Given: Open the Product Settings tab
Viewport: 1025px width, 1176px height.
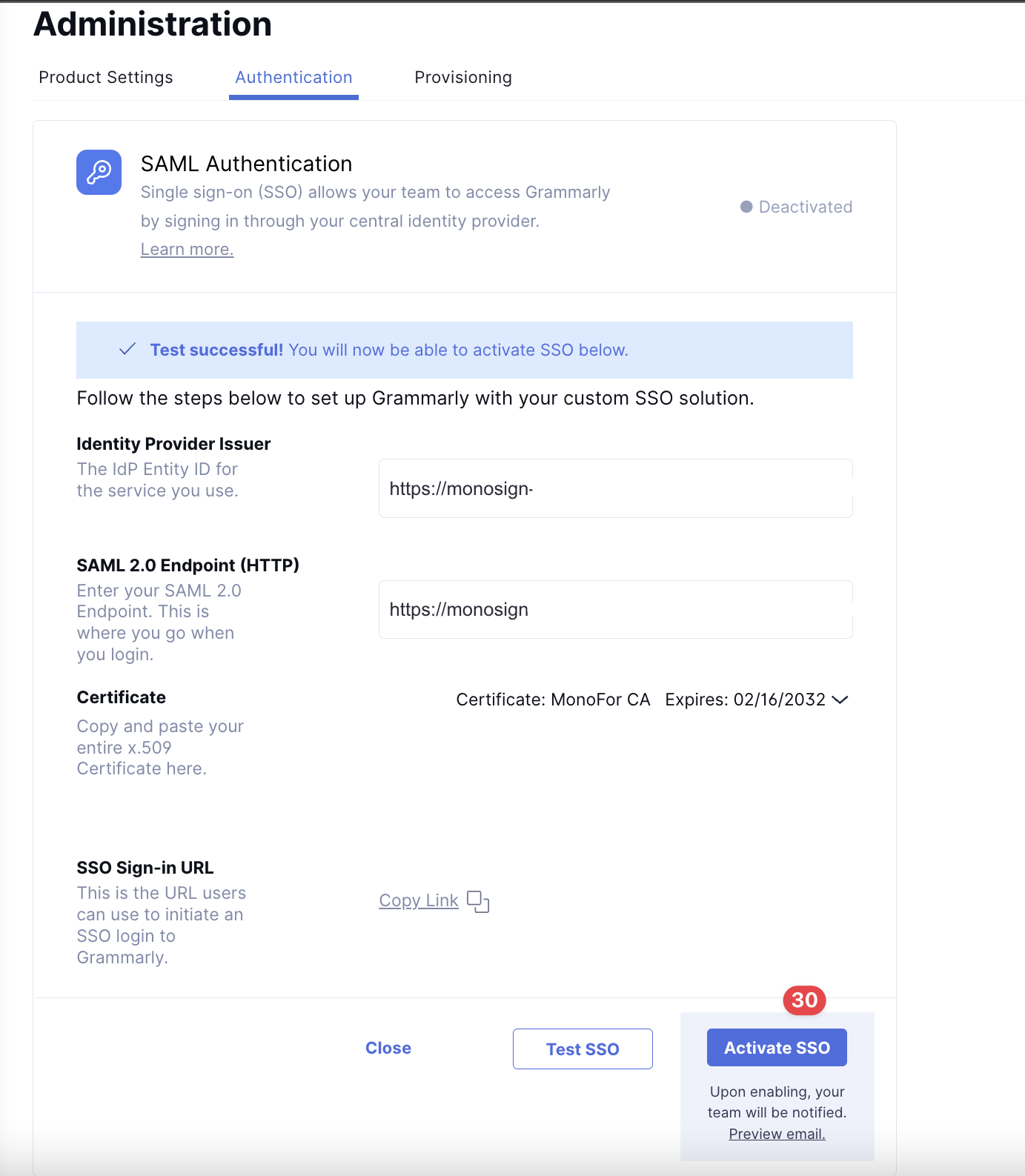Looking at the screenshot, I should pyautogui.click(x=106, y=77).
